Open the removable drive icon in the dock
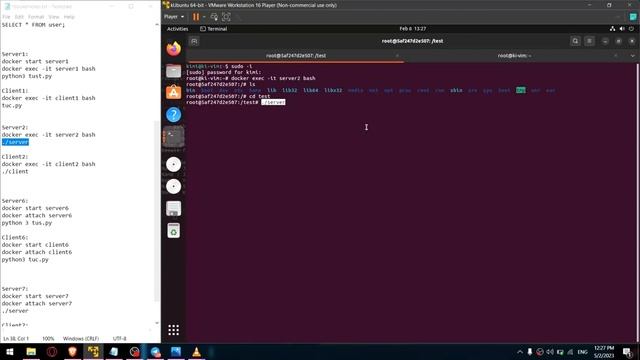640x360 pixels. pos(173,209)
